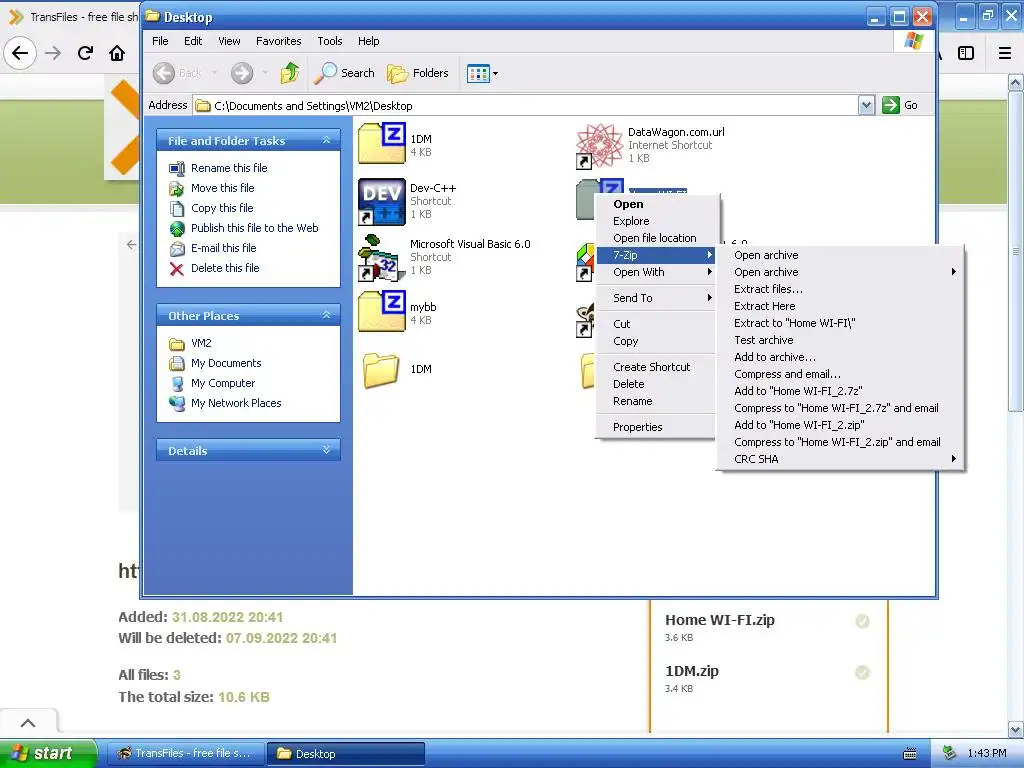The height and width of the screenshot is (768, 1024).
Task: Select the plain 1DM folder icon
Action: [x=381, y=370]
